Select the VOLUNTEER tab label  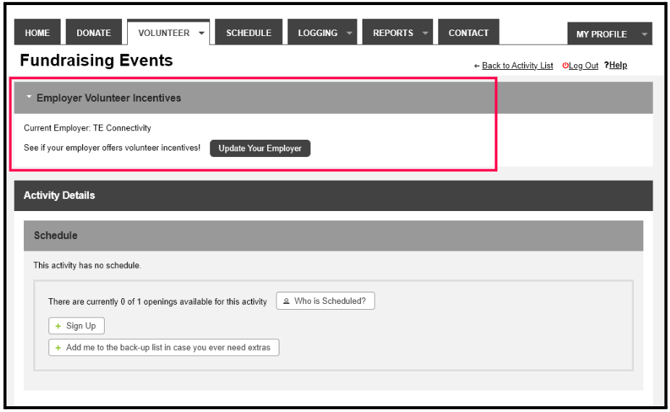click(163, 33)
